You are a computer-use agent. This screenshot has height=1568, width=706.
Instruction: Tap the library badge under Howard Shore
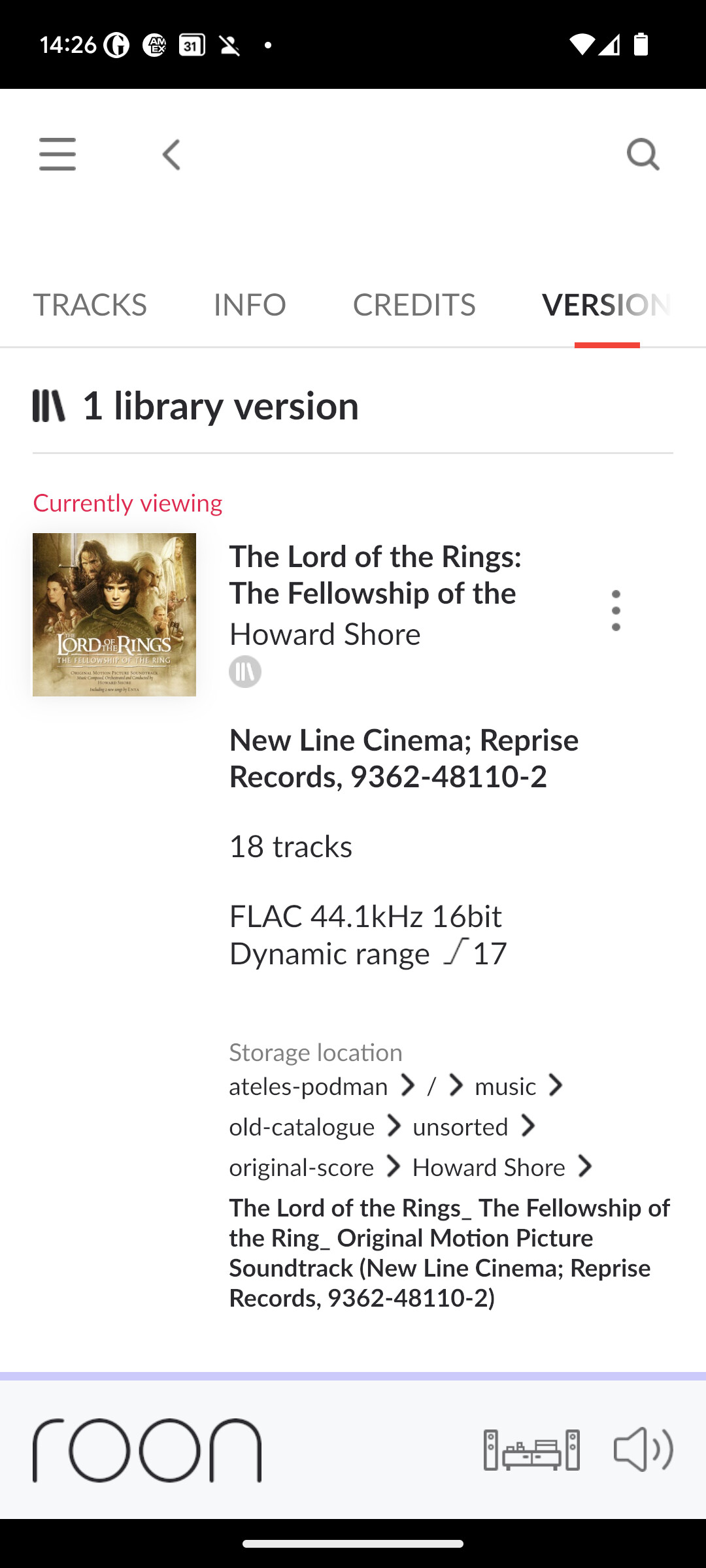click(x=245, y=672)
